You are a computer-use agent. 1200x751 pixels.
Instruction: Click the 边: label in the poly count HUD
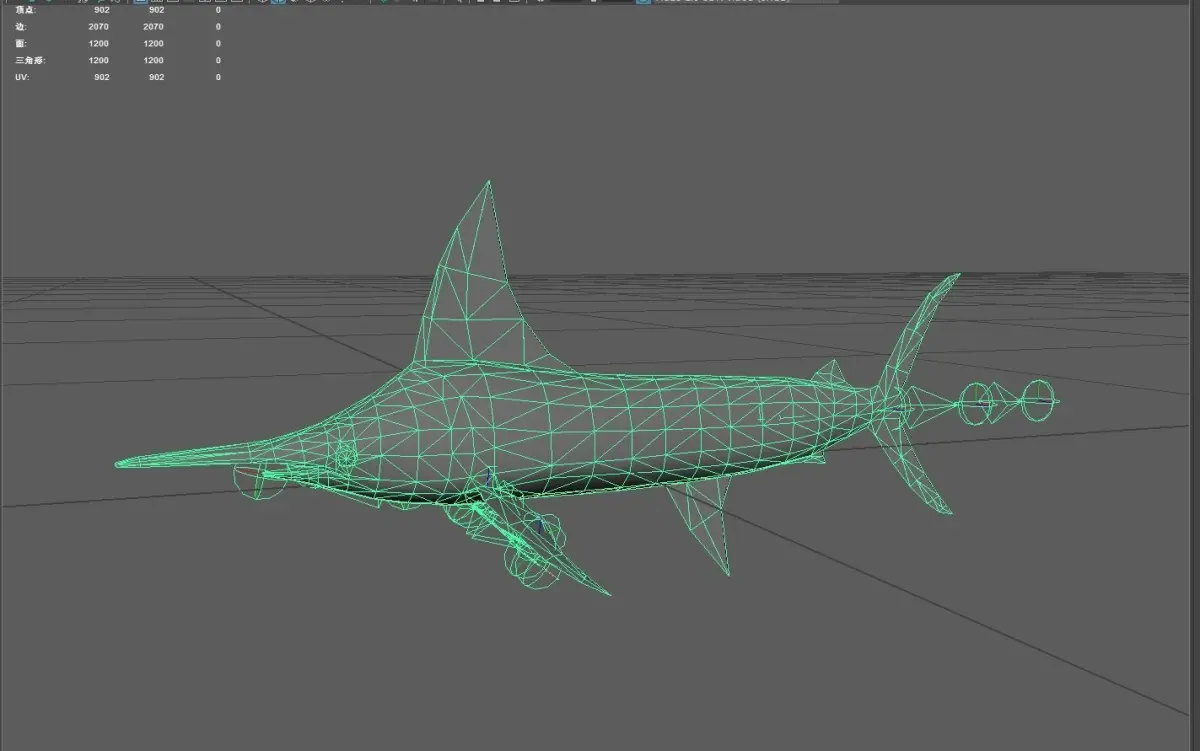point(21,27)
